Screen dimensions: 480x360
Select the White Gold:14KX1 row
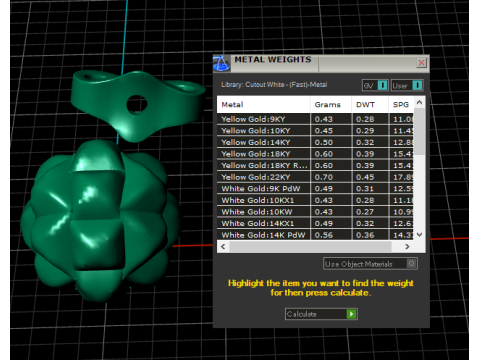pos(315,223)
